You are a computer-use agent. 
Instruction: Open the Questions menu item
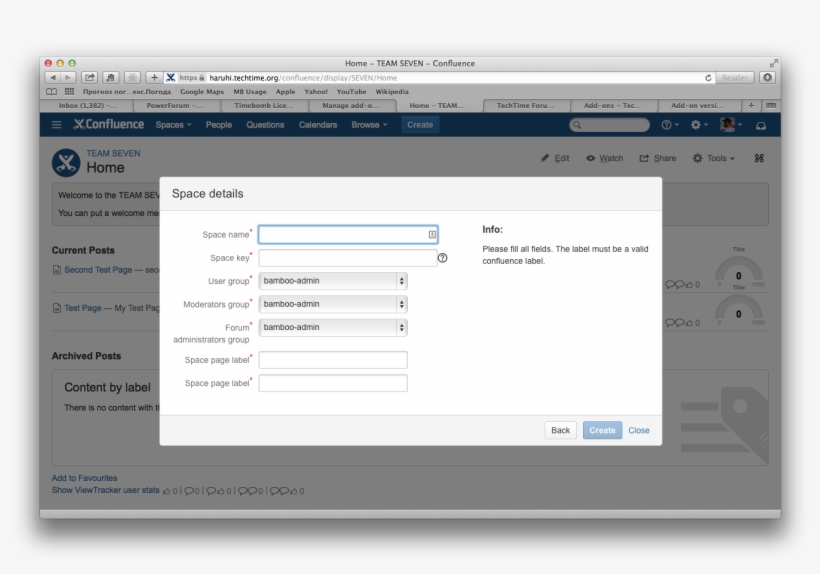(x=265, y=125)
